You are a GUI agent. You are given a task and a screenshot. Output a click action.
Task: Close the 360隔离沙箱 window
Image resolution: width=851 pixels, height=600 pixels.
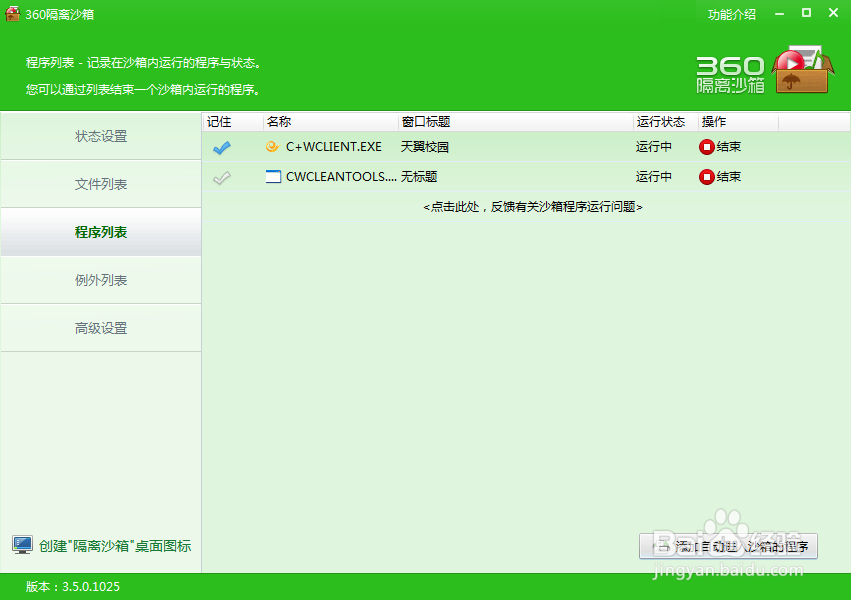(834, 13)
